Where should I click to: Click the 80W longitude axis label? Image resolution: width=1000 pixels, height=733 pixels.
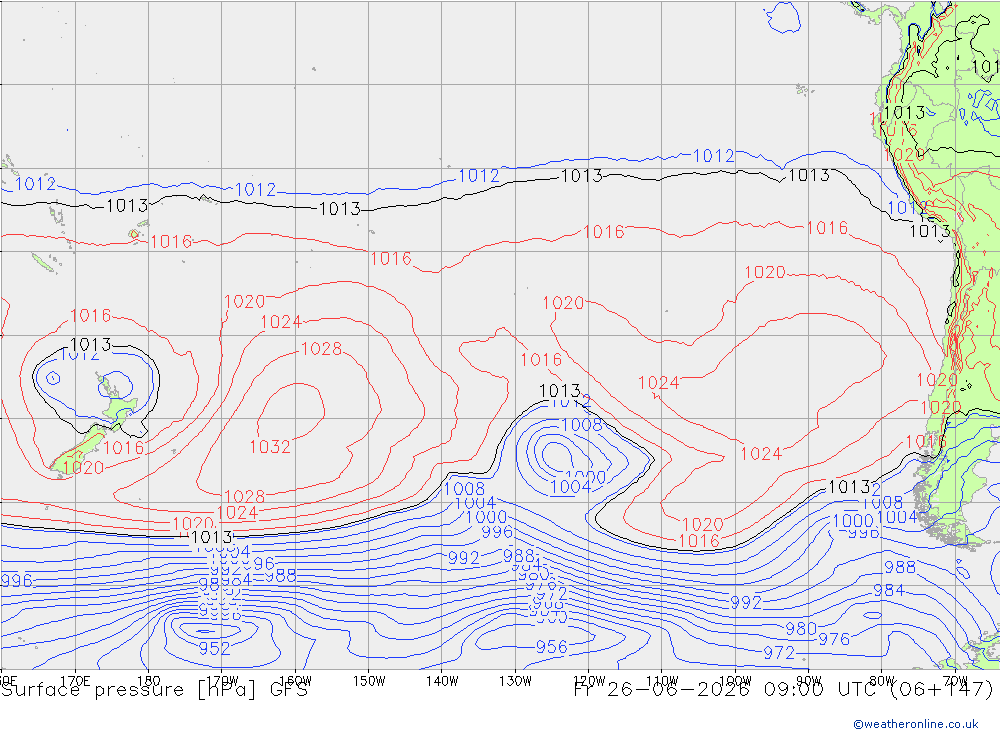[x=882, y=681]
